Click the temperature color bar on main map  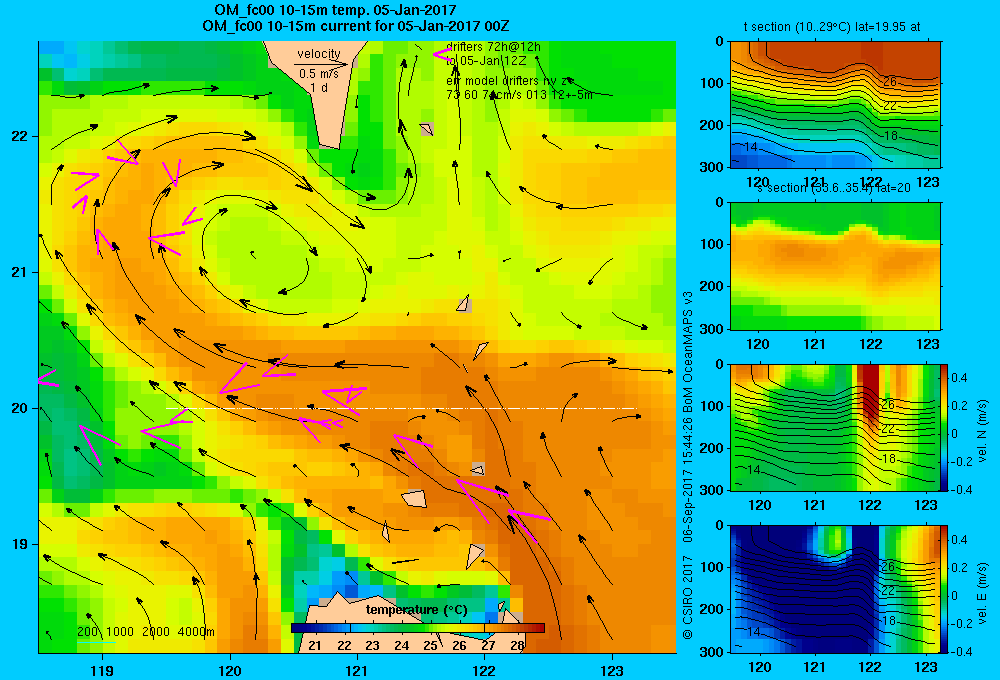418,628
